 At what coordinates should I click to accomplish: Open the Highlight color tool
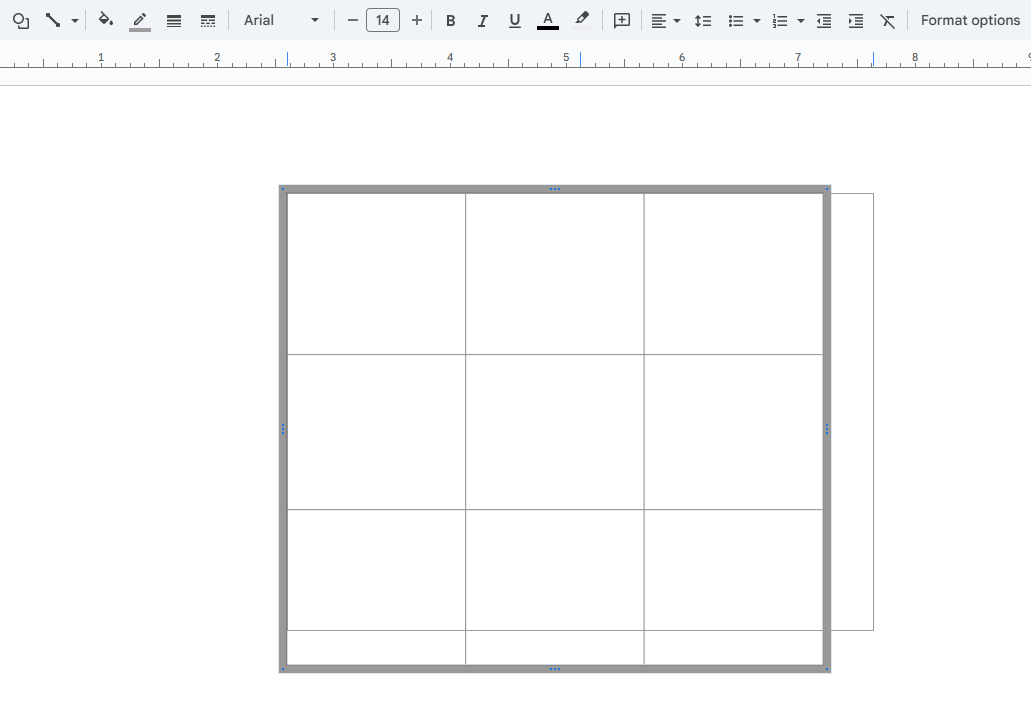click(583, 20)
